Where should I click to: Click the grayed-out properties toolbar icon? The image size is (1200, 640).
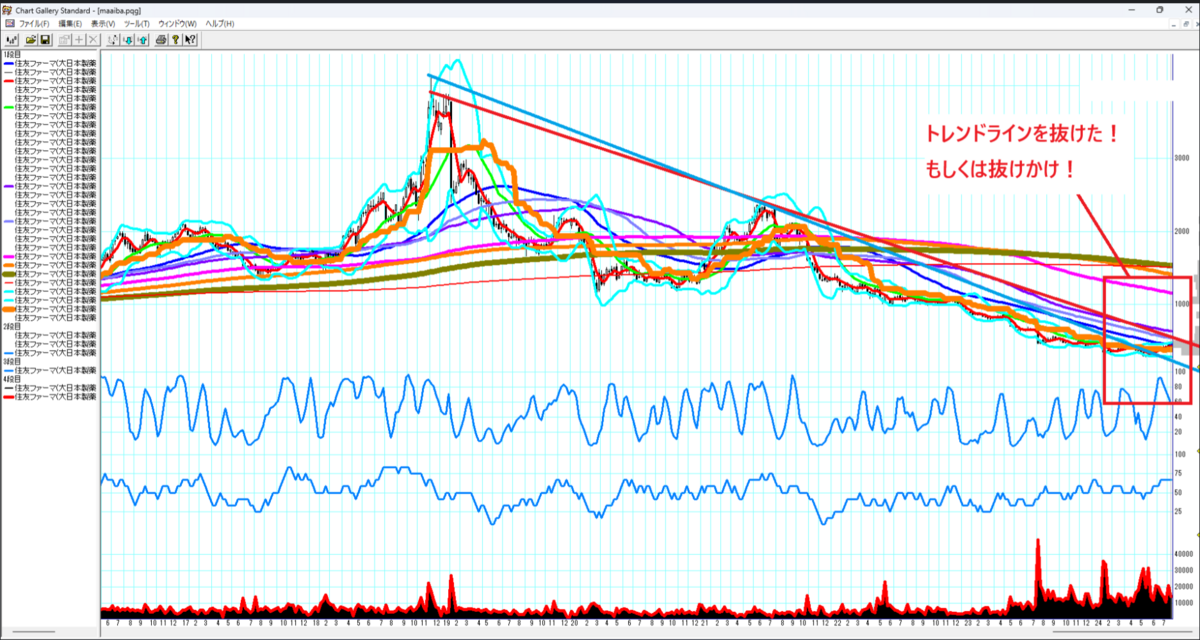pyautogui.click(x=64, y=40)
